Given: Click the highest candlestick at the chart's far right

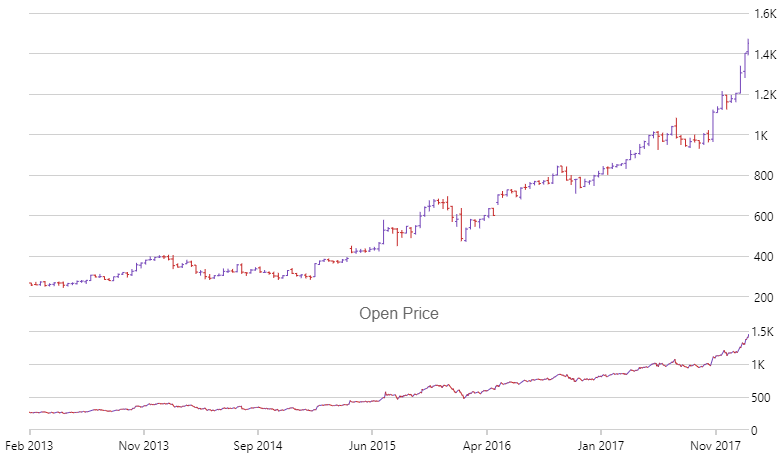Looking at the screenshot, I should [748, 47].
